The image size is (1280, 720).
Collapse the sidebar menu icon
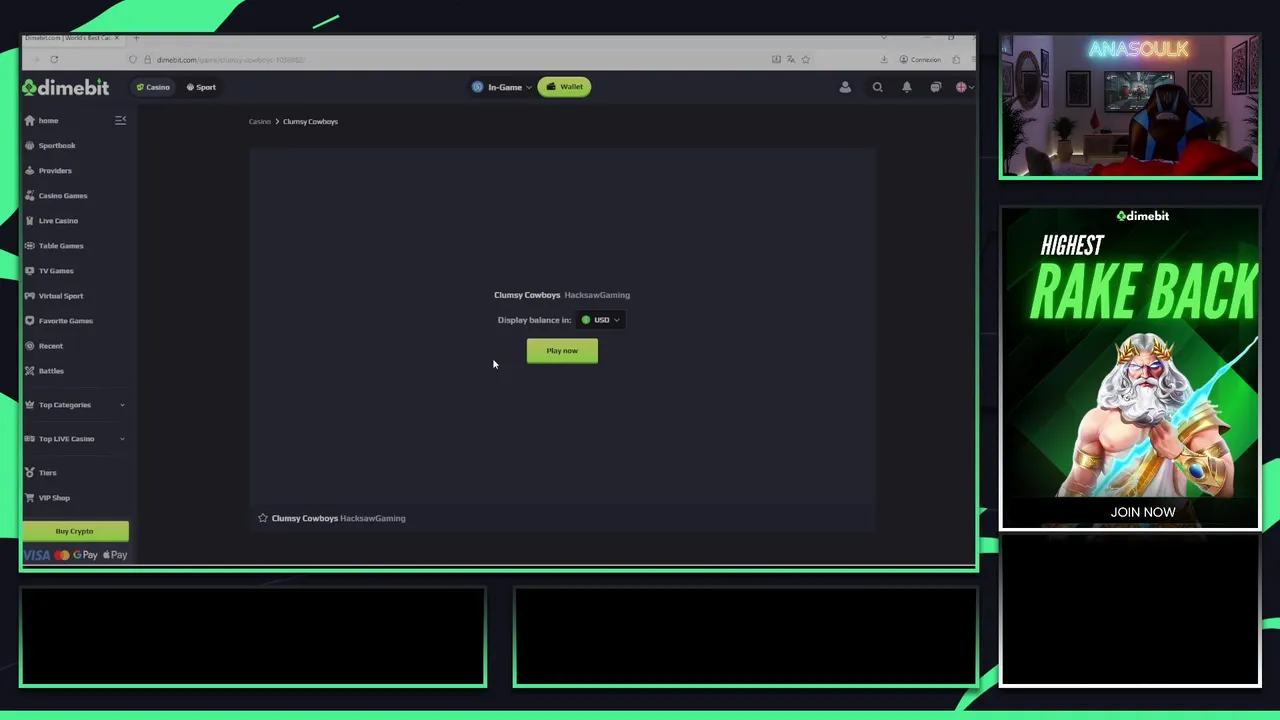120,120
